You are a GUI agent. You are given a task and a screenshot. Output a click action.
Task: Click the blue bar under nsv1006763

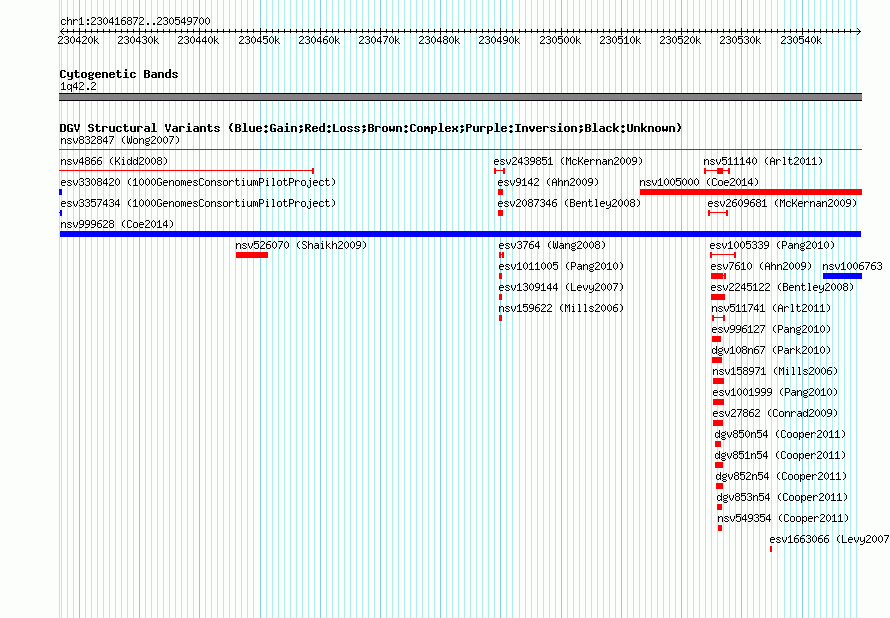coord(842,276)
